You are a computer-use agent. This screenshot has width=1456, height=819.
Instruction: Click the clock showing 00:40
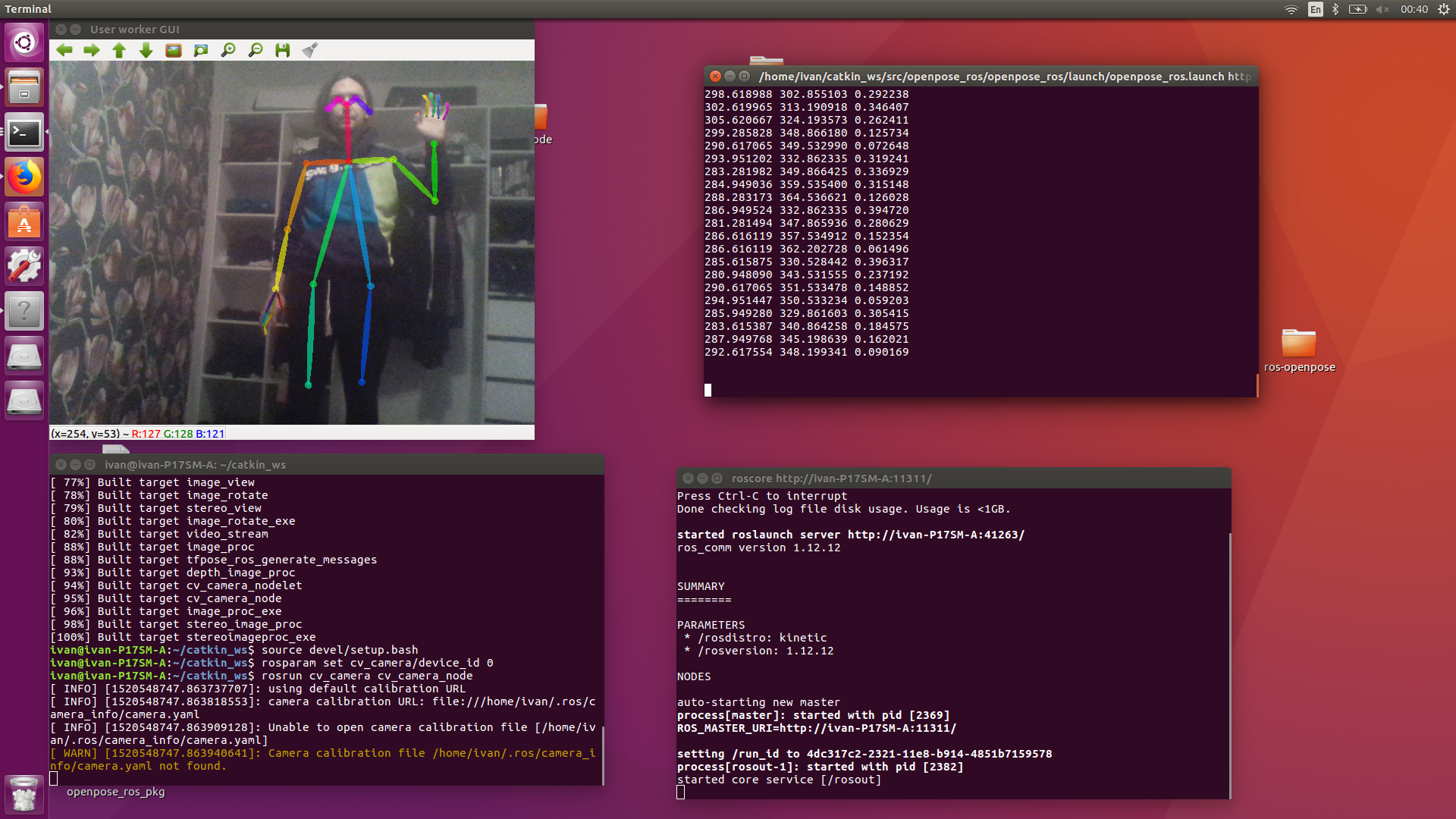tap(1414, 9)
